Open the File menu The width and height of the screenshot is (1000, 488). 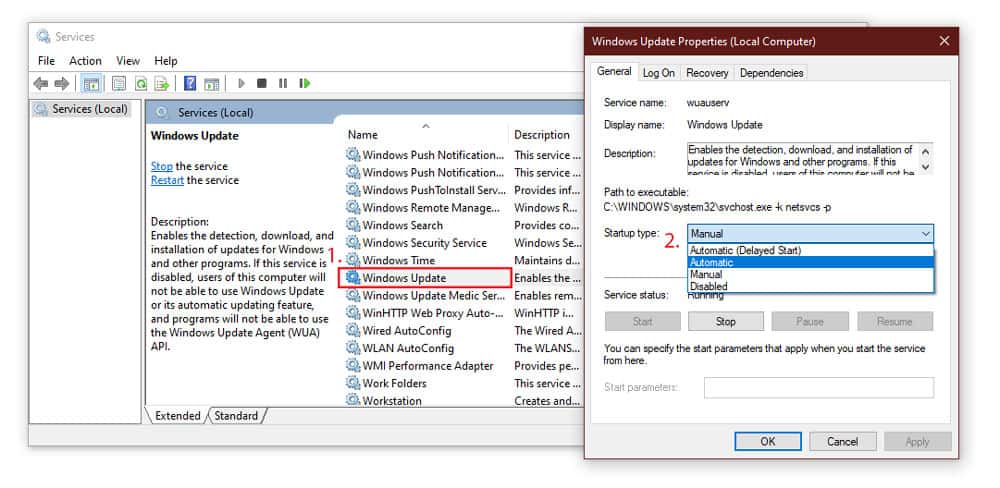click(x=46, y=61)
